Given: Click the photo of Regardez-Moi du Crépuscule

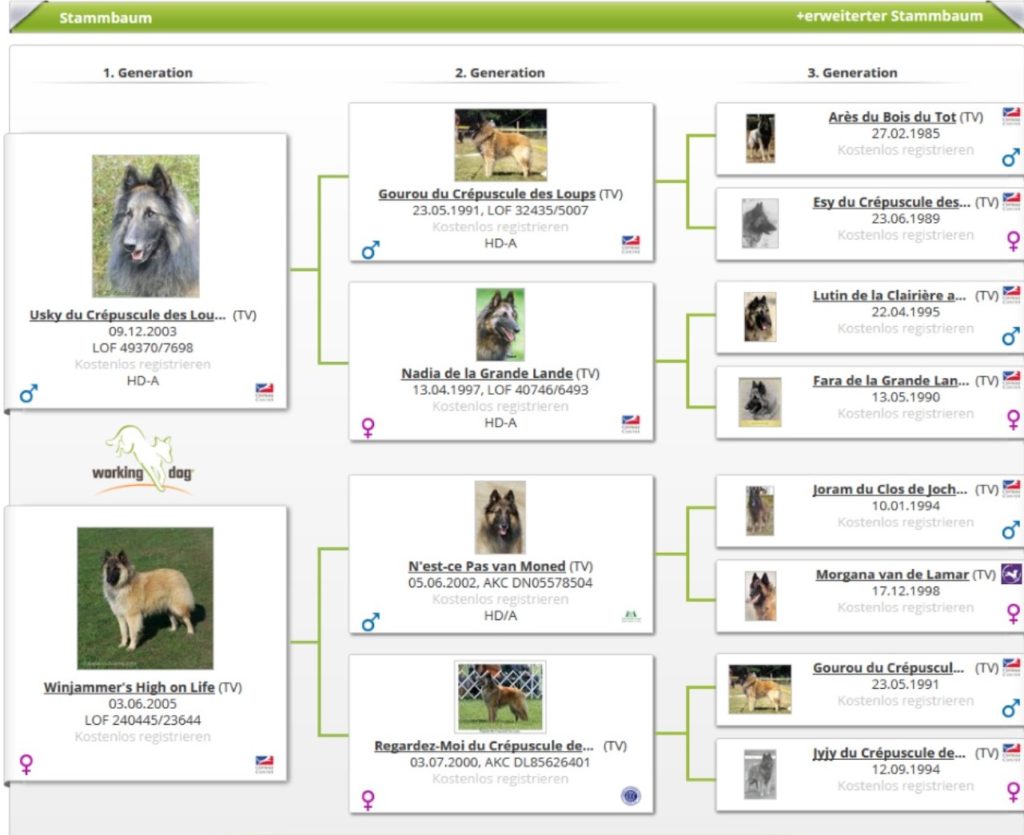Looking at the screenshot, I should (x=500, y=697).
